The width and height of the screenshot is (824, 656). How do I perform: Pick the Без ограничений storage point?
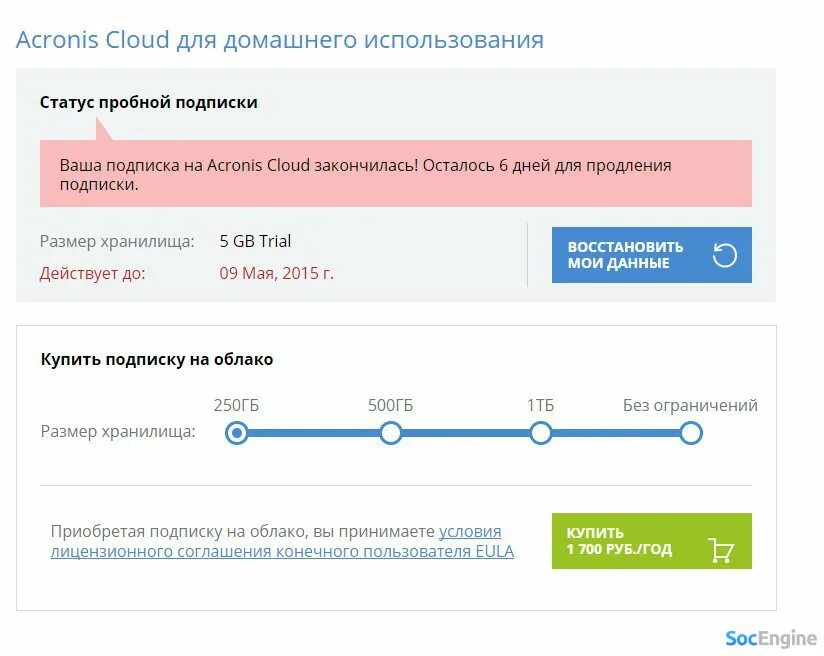tap(691, 433)
